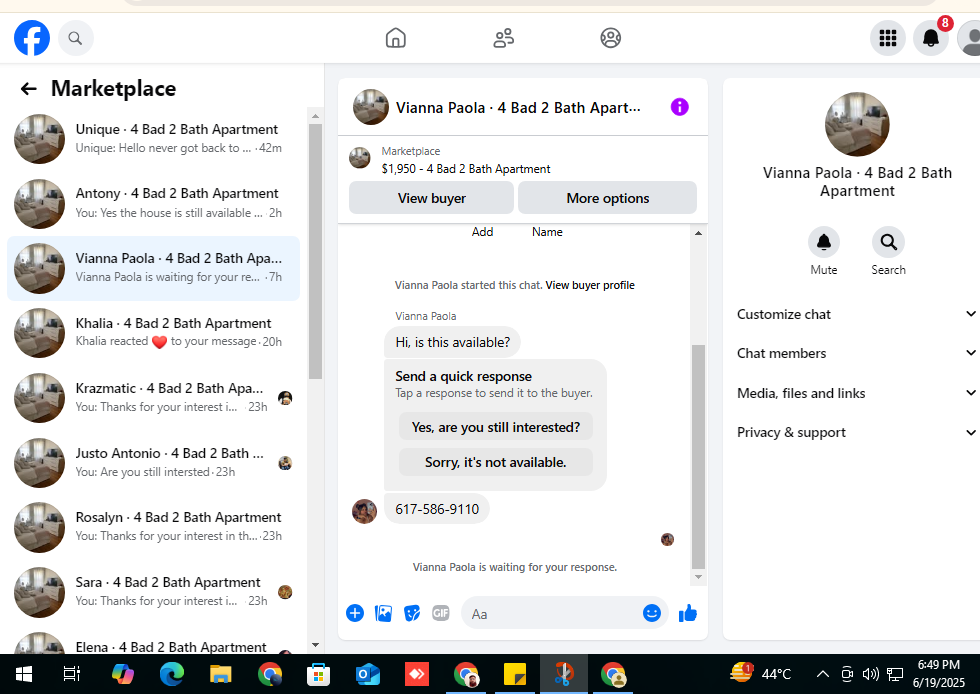Expand the Customize chat section
Viewport: 980px width, 694px height.
tap(856, 314)
